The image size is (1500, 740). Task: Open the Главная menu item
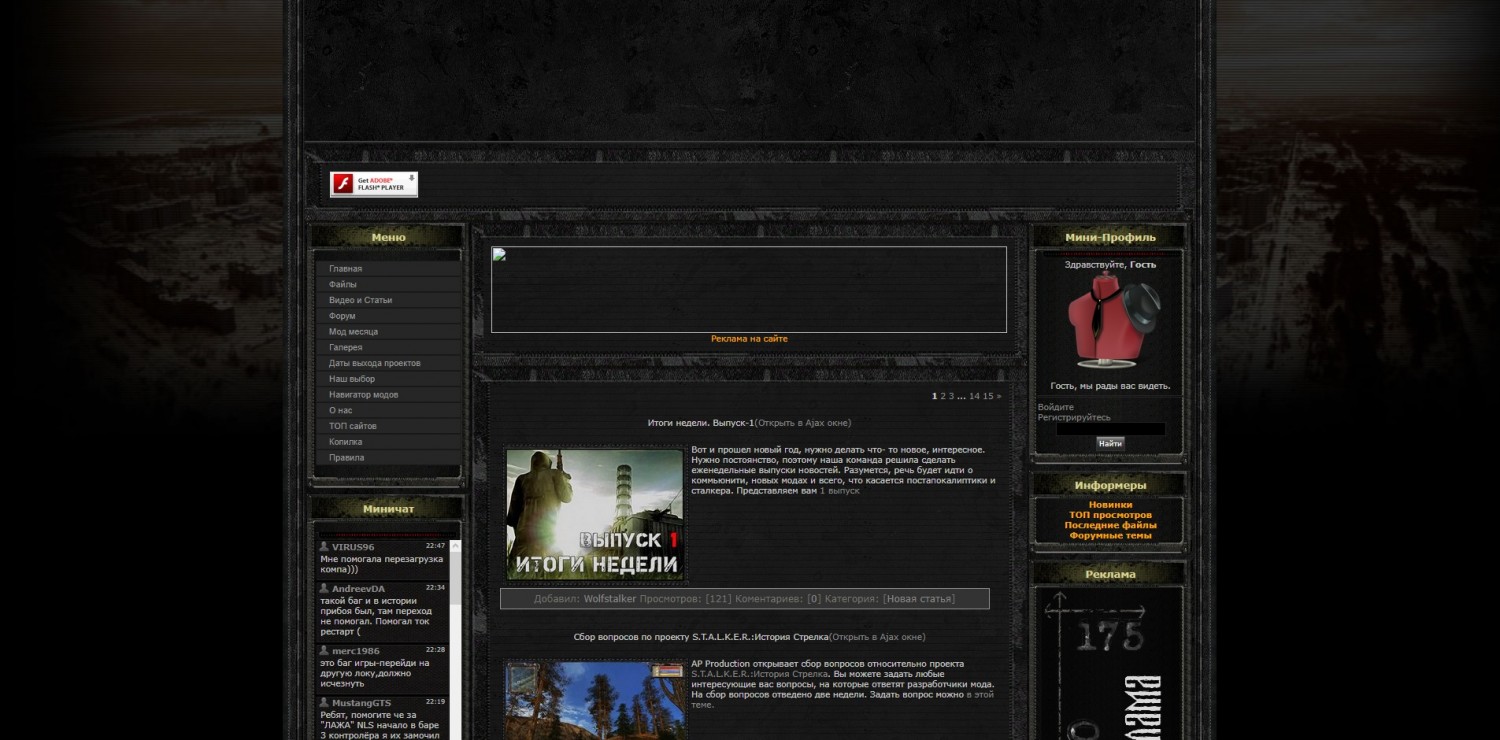389,269
